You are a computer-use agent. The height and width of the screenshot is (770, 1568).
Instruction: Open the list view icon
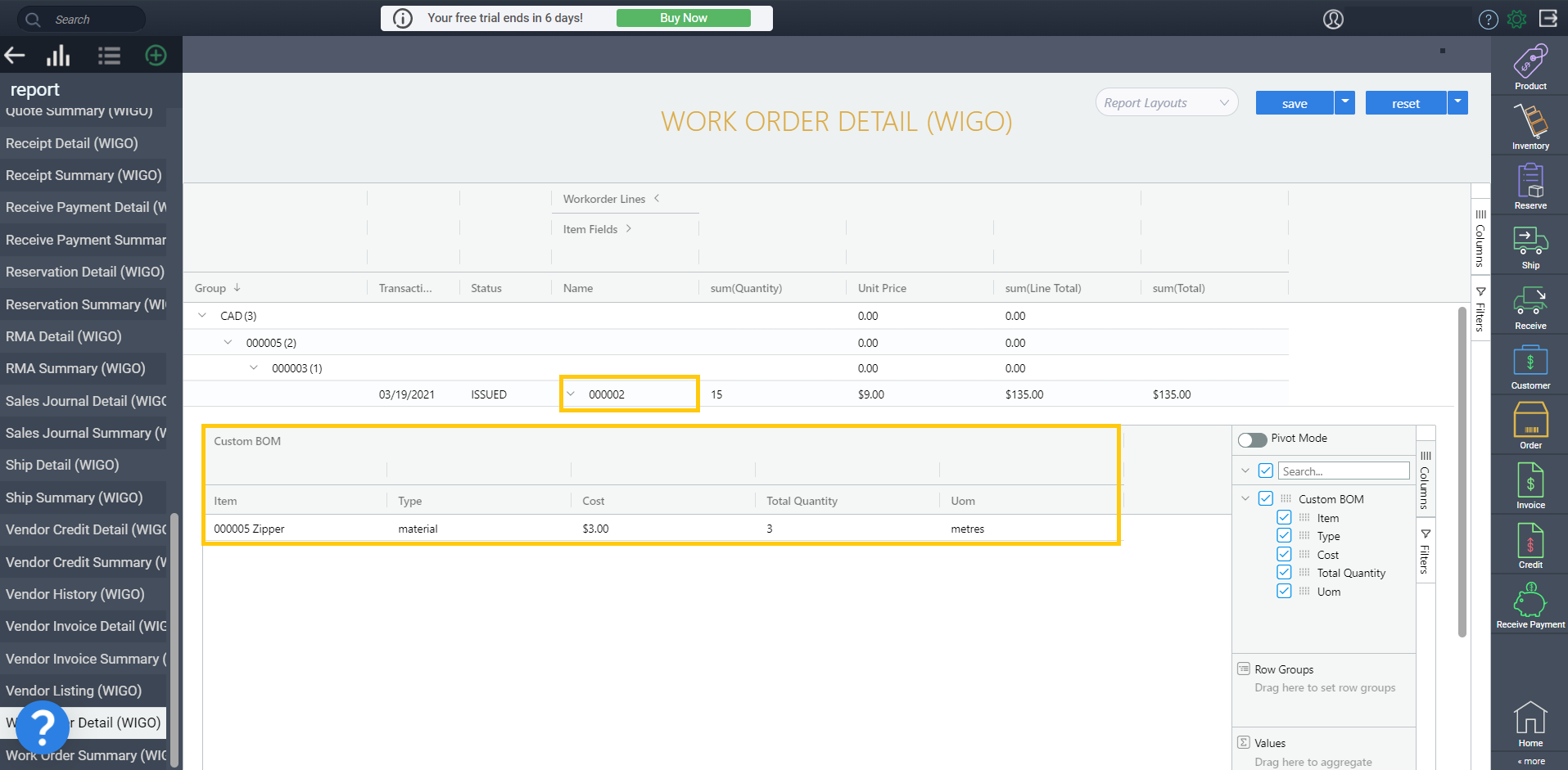[x=109, y=56]
